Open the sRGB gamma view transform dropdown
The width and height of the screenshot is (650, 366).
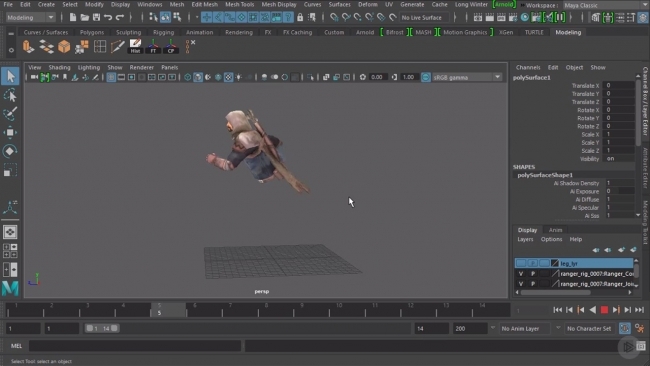point(467,78)
